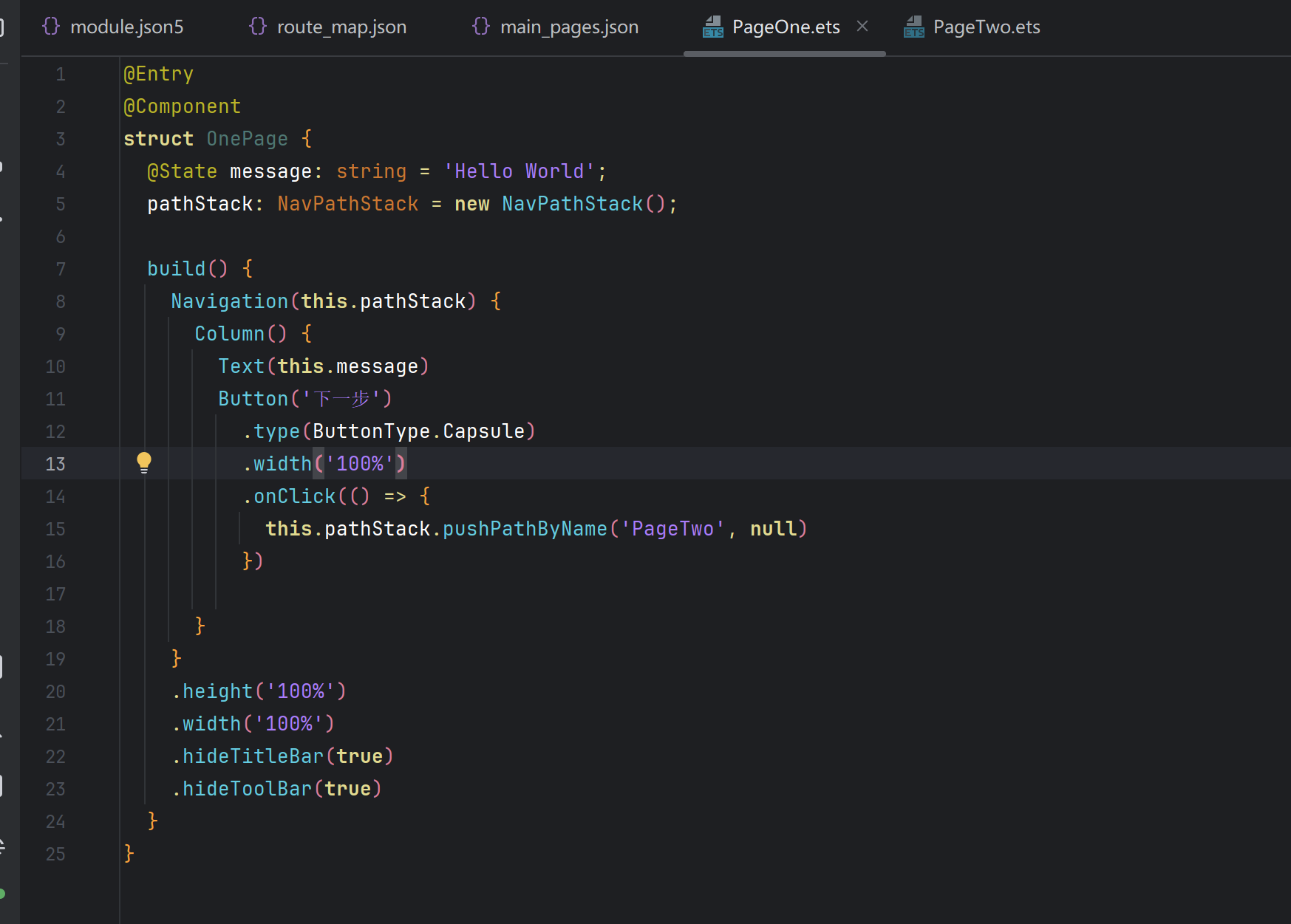Image resolution: width=1291 pixels, height=924 pixels.
Task: Click line number 15 in the gutter
Action: 55,529
